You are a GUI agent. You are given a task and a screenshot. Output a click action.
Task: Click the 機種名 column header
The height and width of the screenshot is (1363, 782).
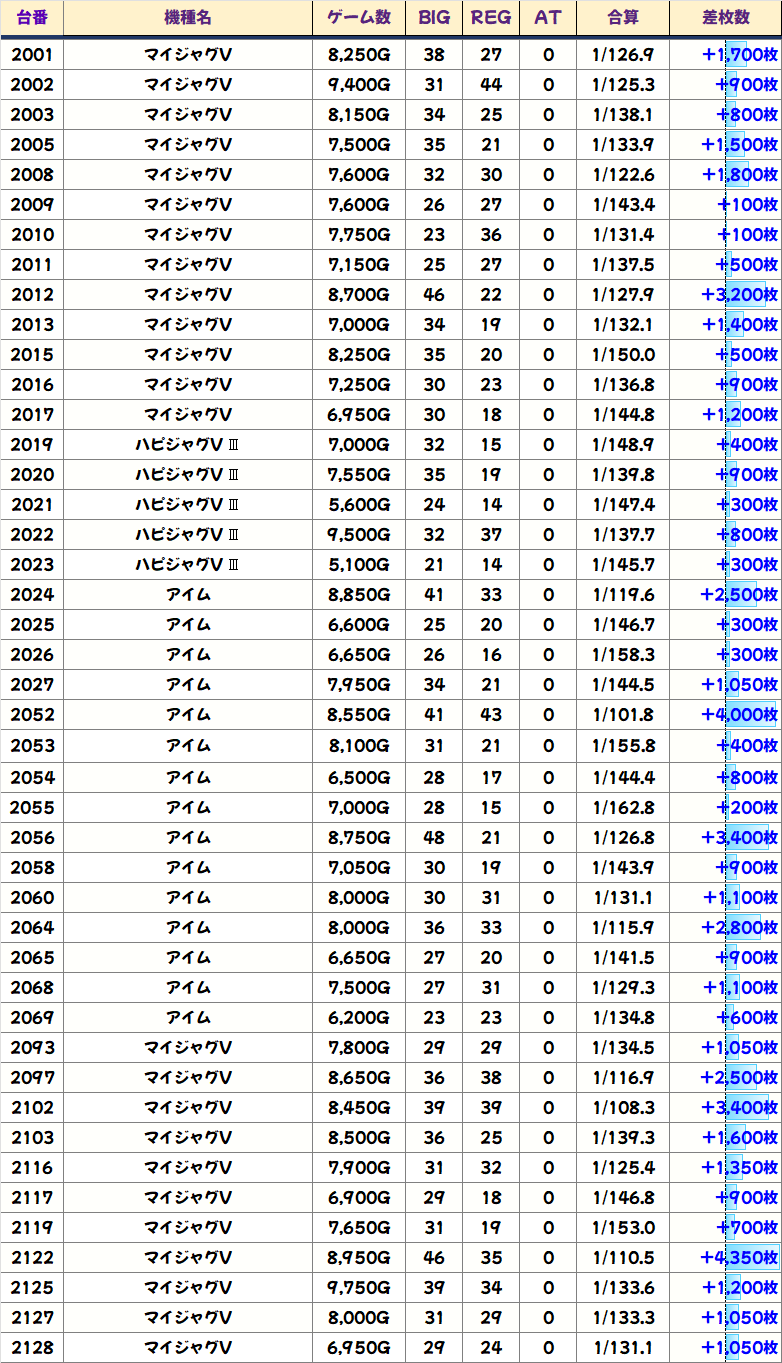[188, 18]
